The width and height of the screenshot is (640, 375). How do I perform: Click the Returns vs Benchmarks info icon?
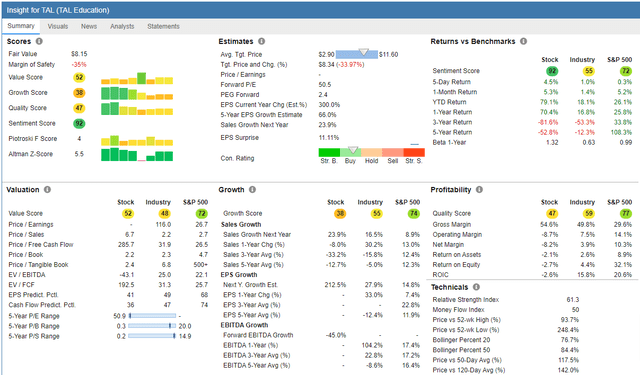click(524, 41)
